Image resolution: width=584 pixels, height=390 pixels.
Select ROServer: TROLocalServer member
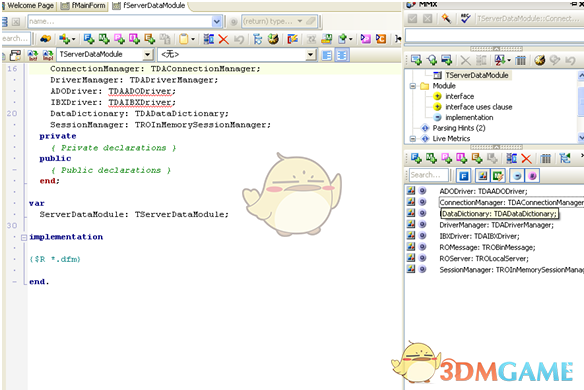pos(484,259)
